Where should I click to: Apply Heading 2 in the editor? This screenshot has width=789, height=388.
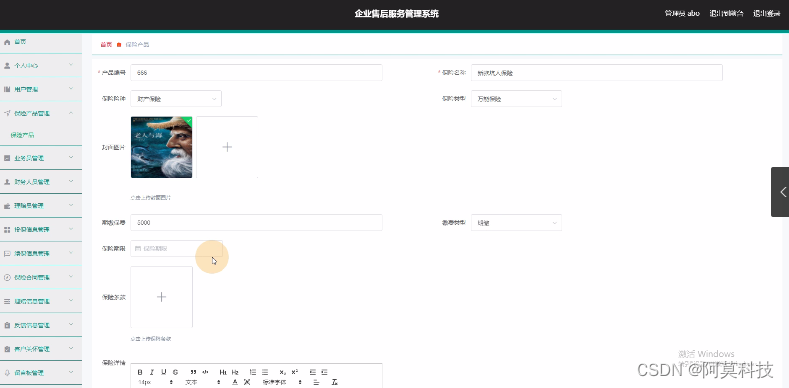click(x=235, y=372)
